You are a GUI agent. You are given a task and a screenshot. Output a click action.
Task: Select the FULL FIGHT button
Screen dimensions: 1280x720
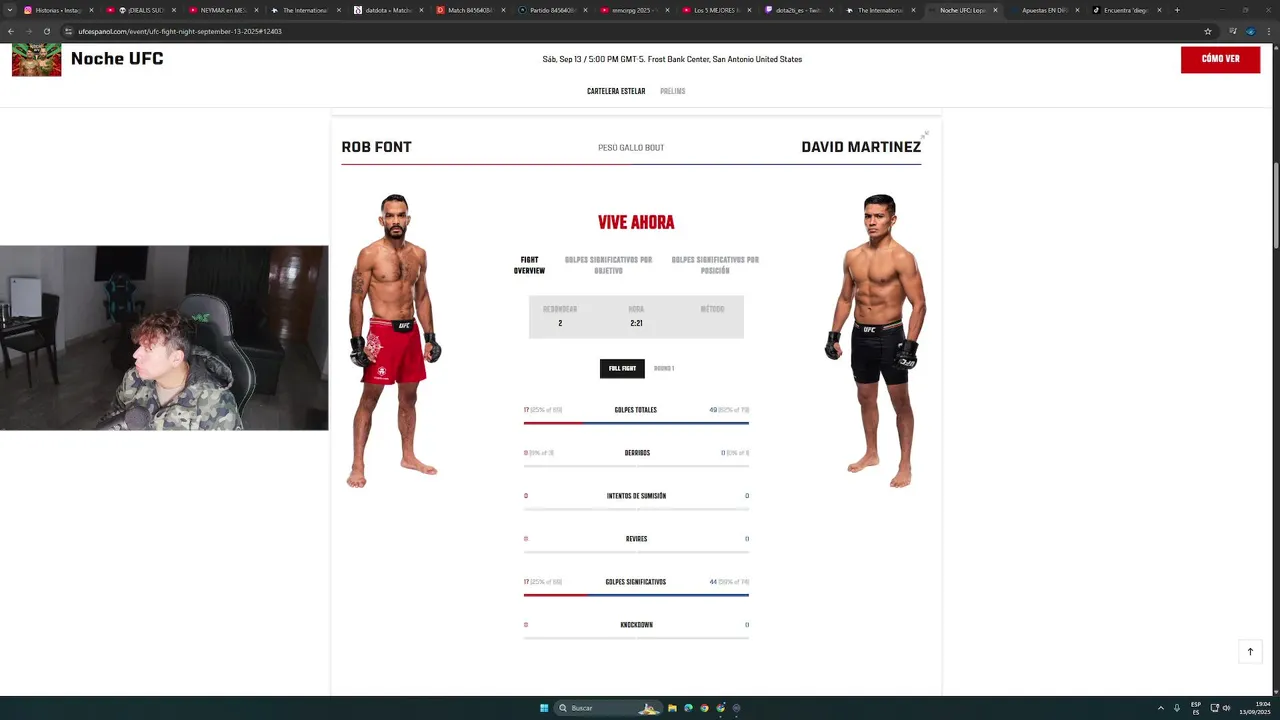[x=622, y=369]
